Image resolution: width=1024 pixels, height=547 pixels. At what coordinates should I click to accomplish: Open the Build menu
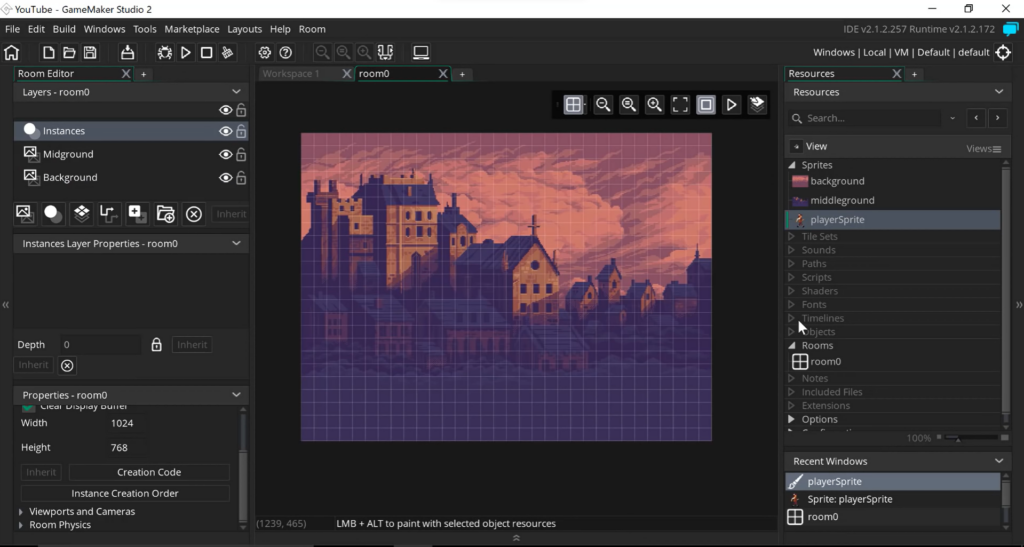click(x=64, y=29)
